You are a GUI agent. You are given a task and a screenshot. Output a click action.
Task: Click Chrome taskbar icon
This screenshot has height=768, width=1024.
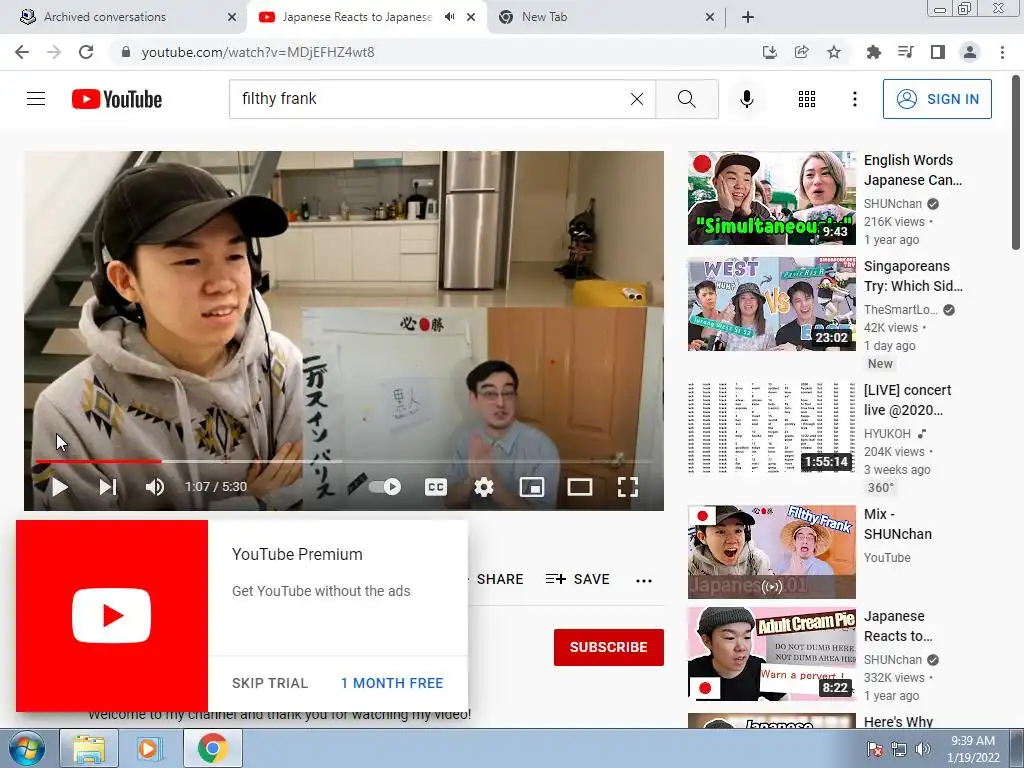point(212,748)
